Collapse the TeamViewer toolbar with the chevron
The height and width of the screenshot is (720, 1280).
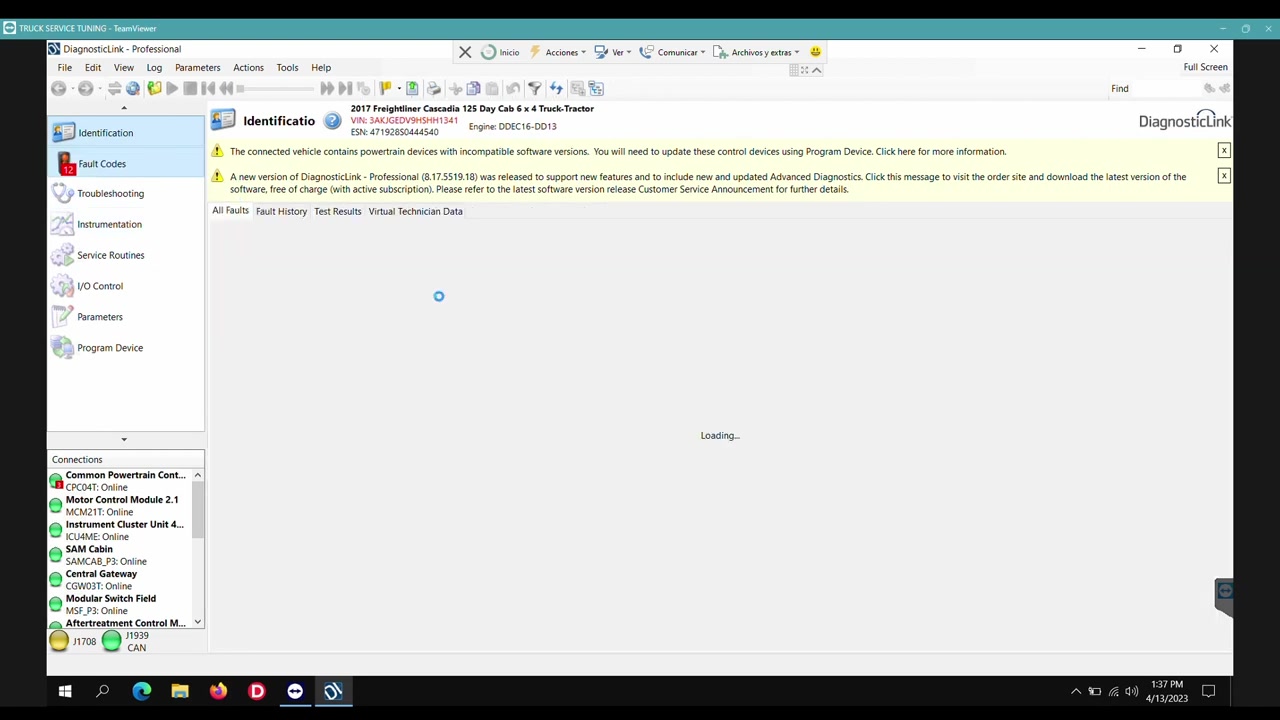[816, 70]
